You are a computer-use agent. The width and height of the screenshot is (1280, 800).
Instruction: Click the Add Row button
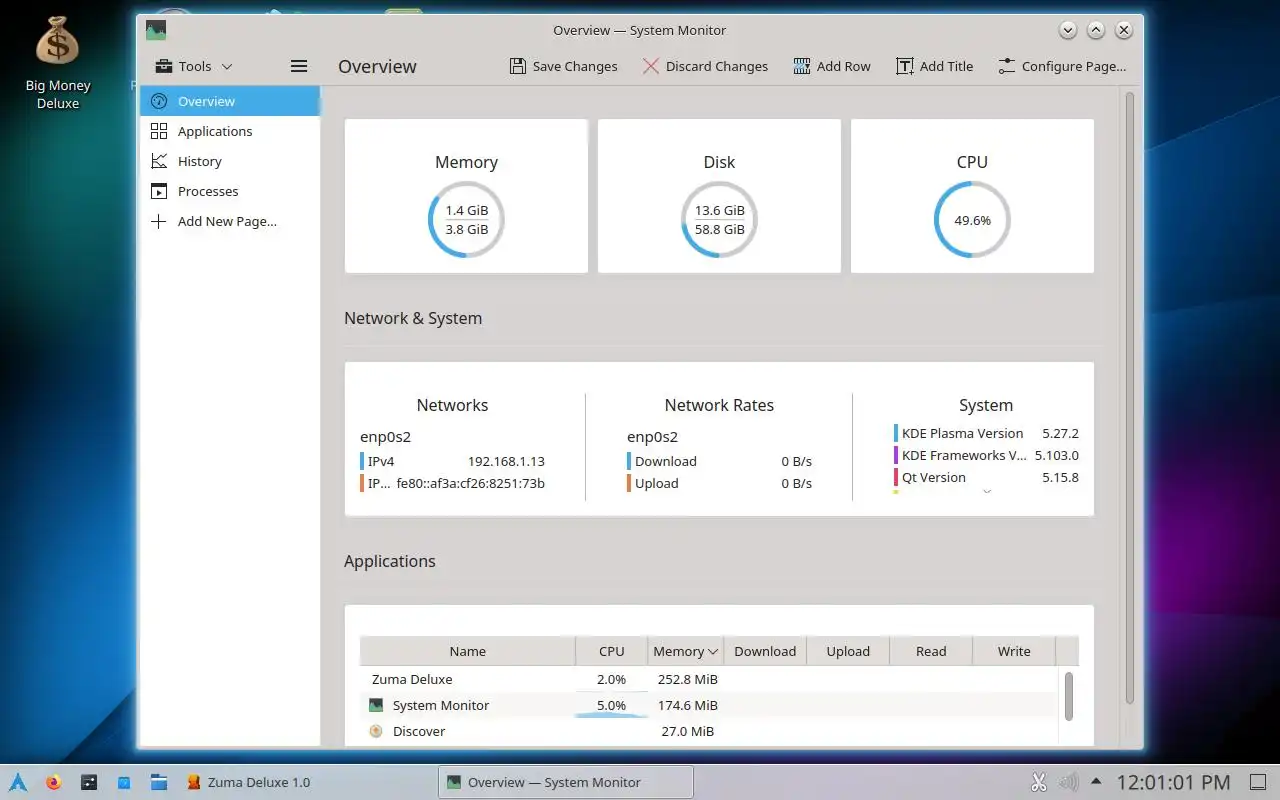[x=832, y=66]
